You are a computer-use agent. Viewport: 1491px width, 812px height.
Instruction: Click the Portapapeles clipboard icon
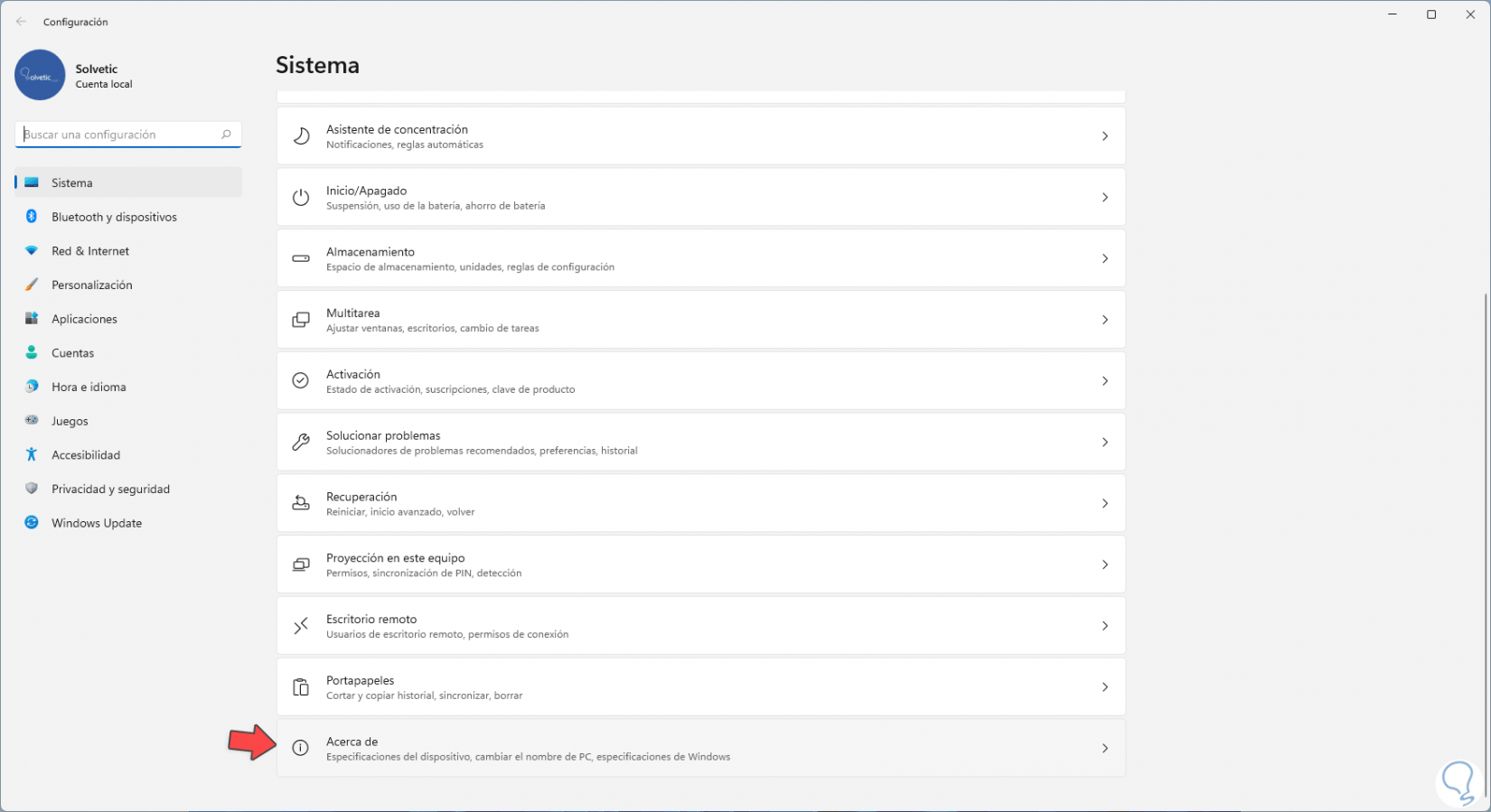click(x=301, y=687)
